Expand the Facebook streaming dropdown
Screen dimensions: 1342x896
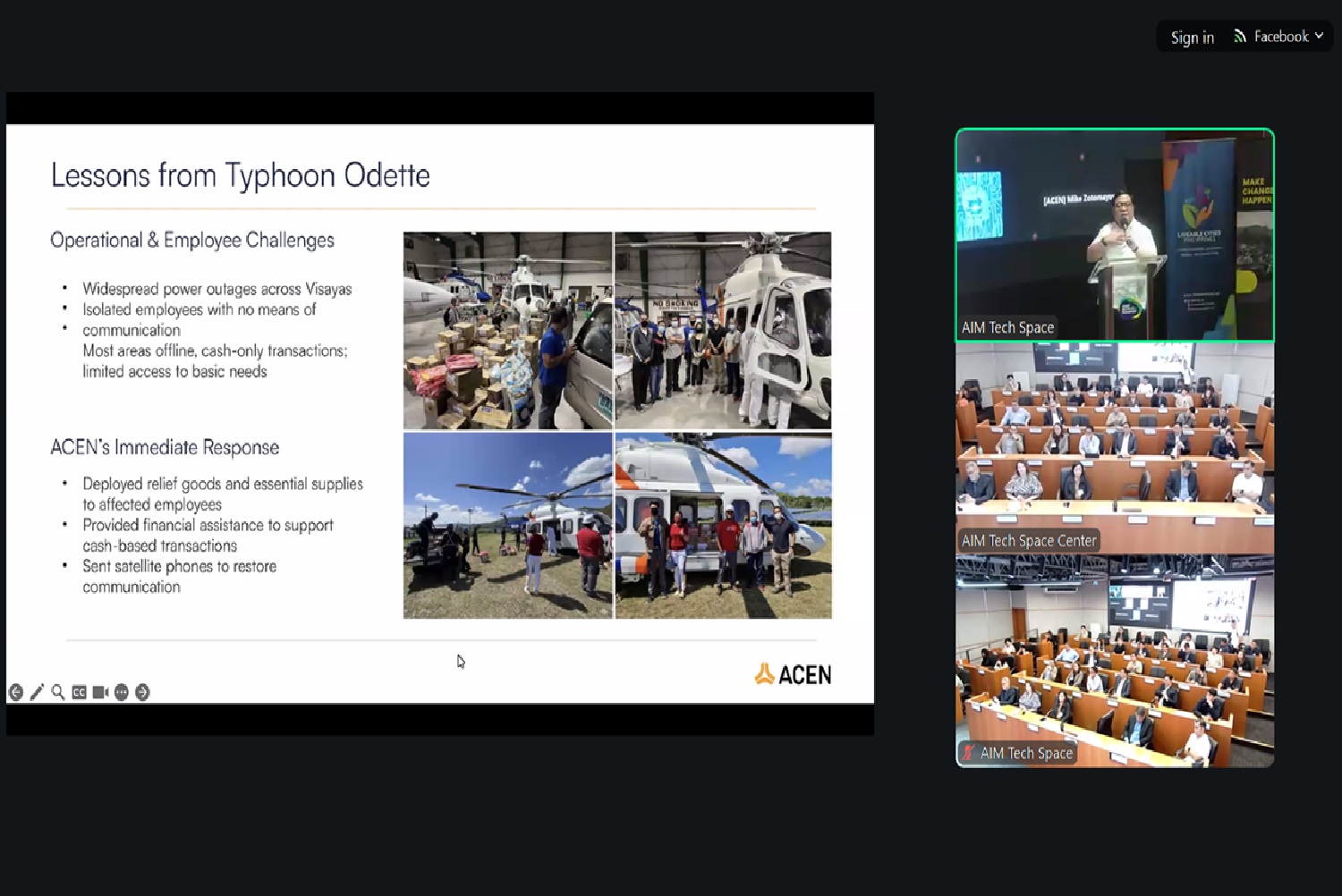coord(1319,37)
